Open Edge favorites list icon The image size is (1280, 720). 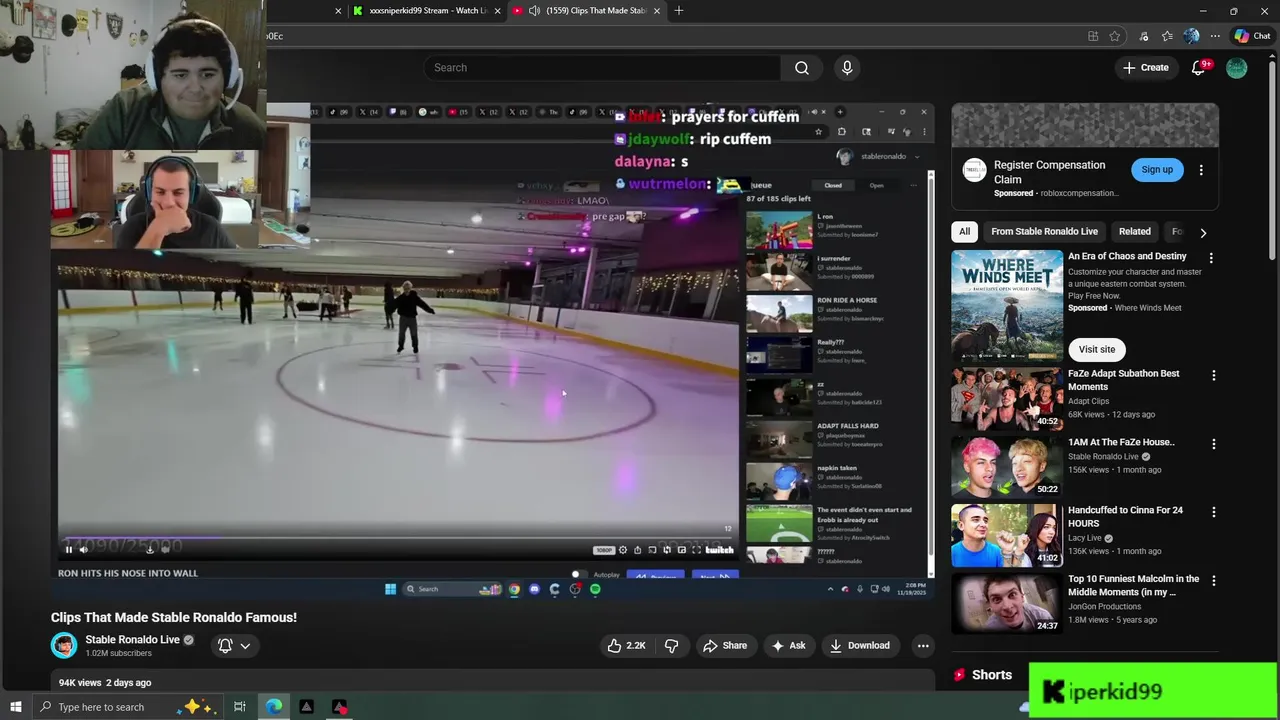tap(1167, 36)
